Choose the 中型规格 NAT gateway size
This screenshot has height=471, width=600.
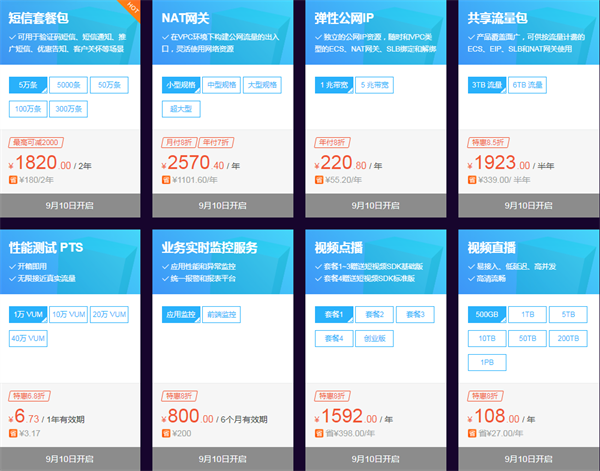221,86
